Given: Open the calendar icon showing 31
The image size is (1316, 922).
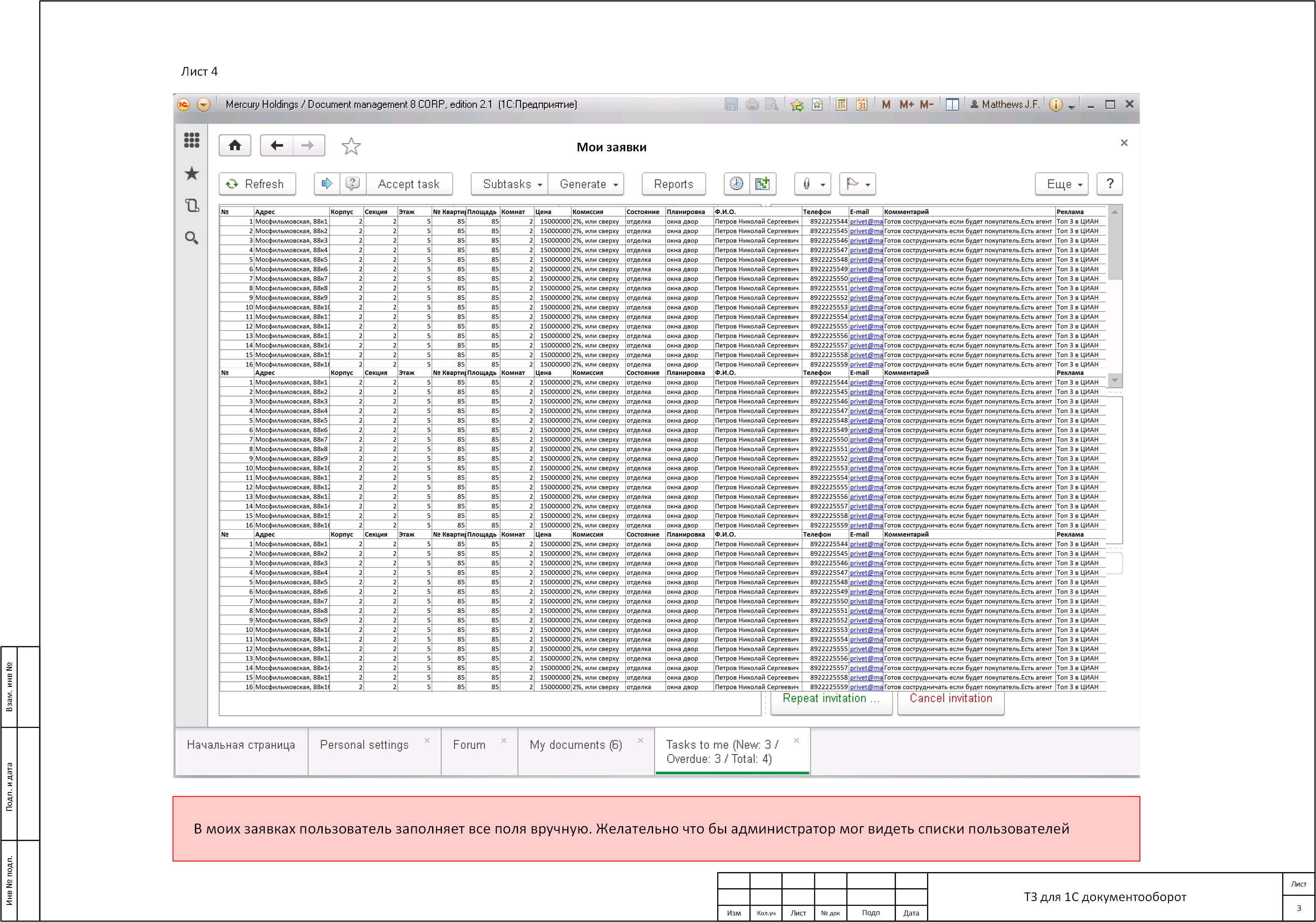Looking at the screenshot, I should [x=862, y=104].
